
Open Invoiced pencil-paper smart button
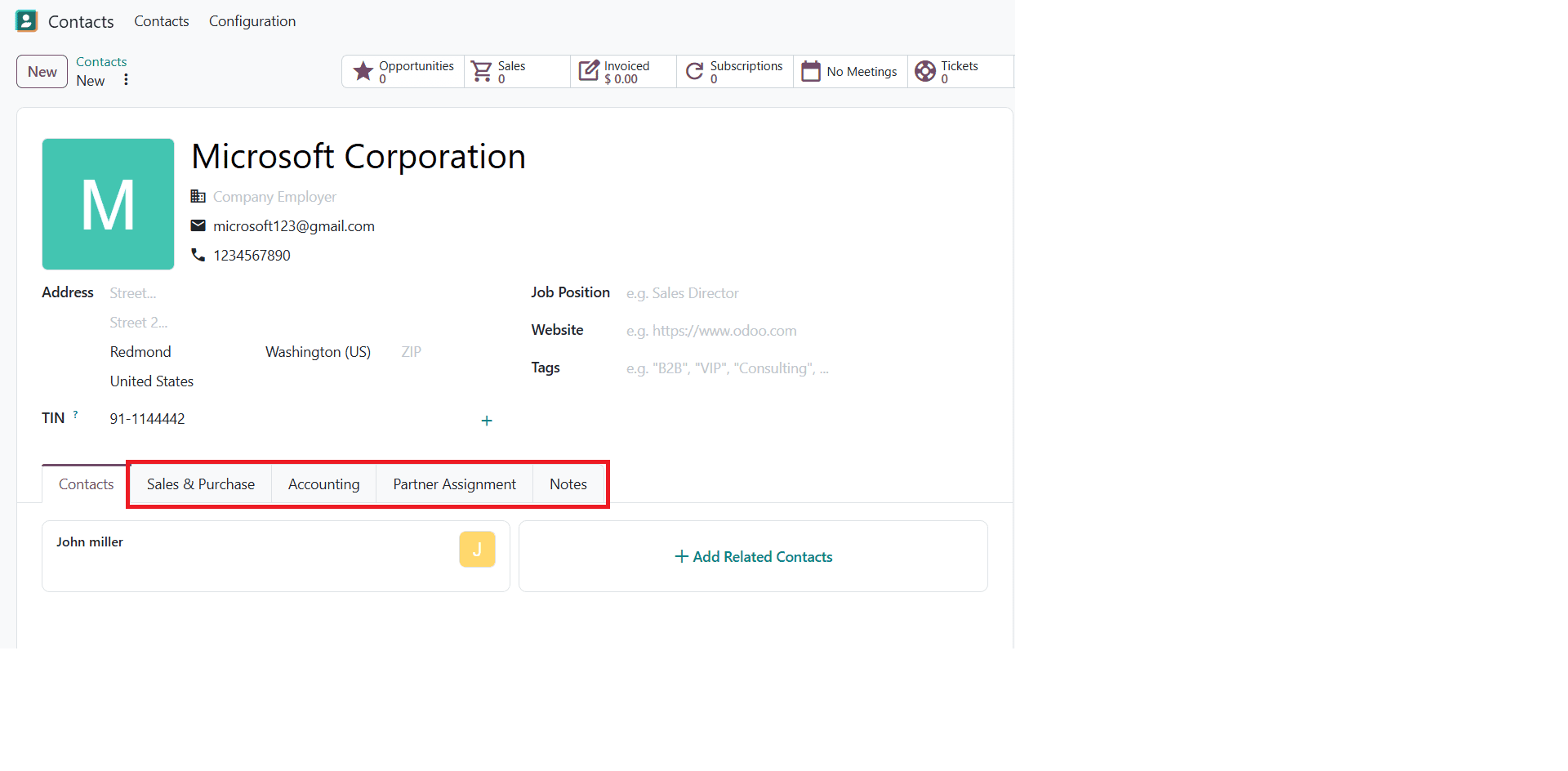pyautogui.click(x=624, y=72)
